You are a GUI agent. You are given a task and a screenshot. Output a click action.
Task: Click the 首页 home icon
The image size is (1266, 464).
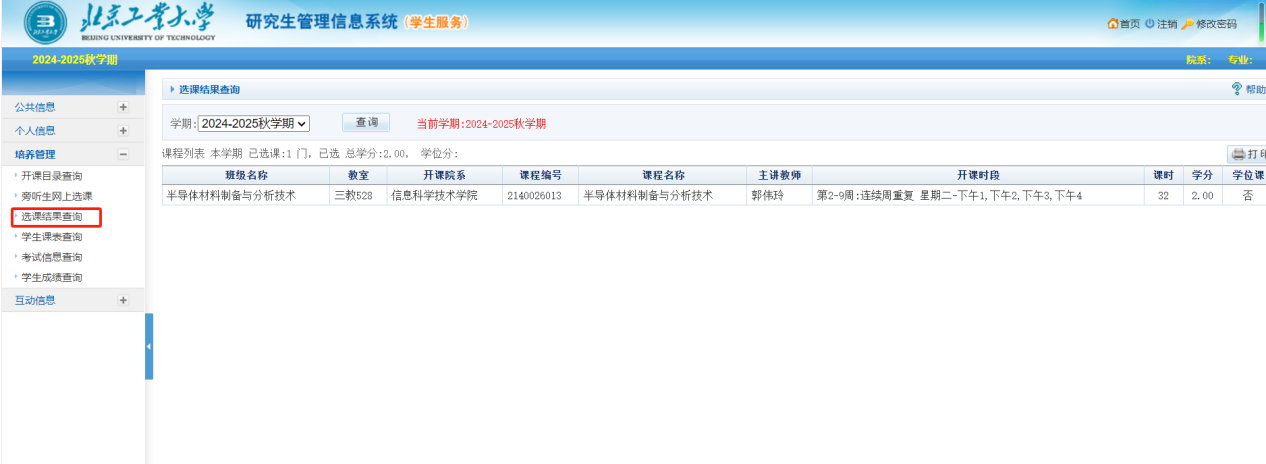pos(1112,24)
